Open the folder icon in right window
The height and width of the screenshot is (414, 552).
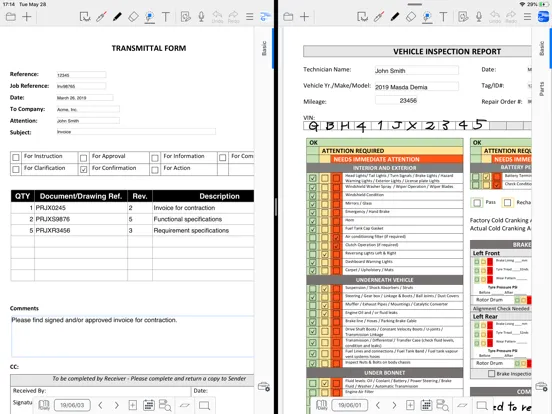(x=288, y=17)
